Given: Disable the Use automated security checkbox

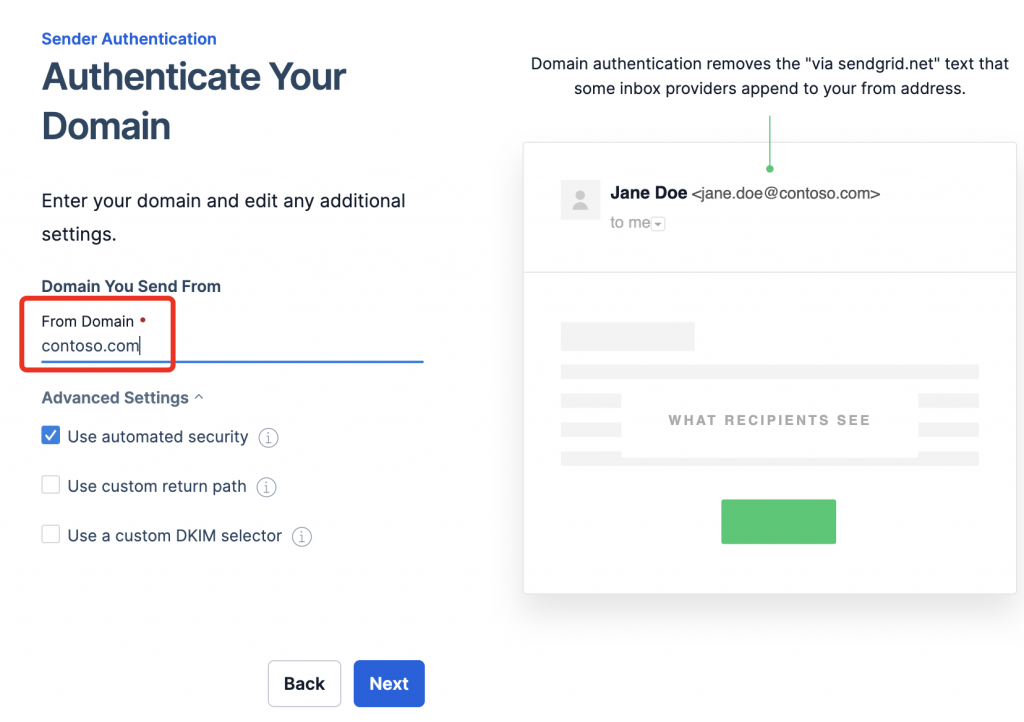Looking at the screenshot, I should [x=51, y=436].
